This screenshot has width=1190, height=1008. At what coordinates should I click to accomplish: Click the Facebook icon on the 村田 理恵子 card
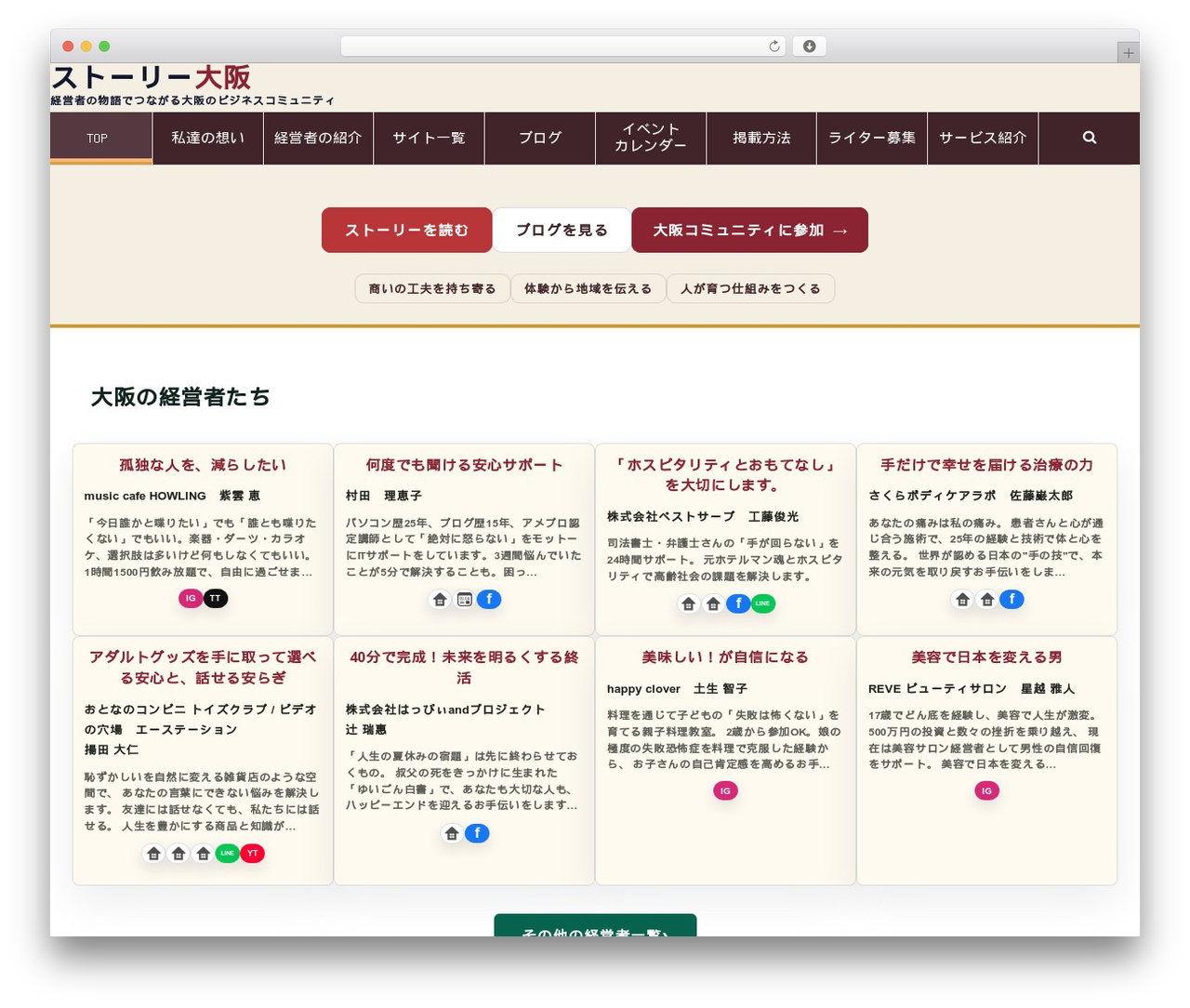click(489, 599)
